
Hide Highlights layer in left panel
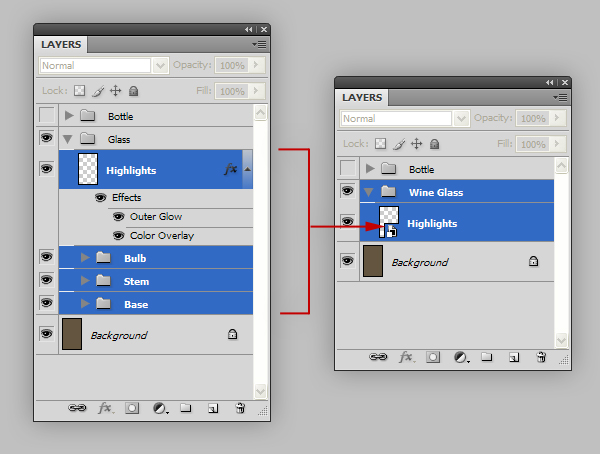coord(47,168)
